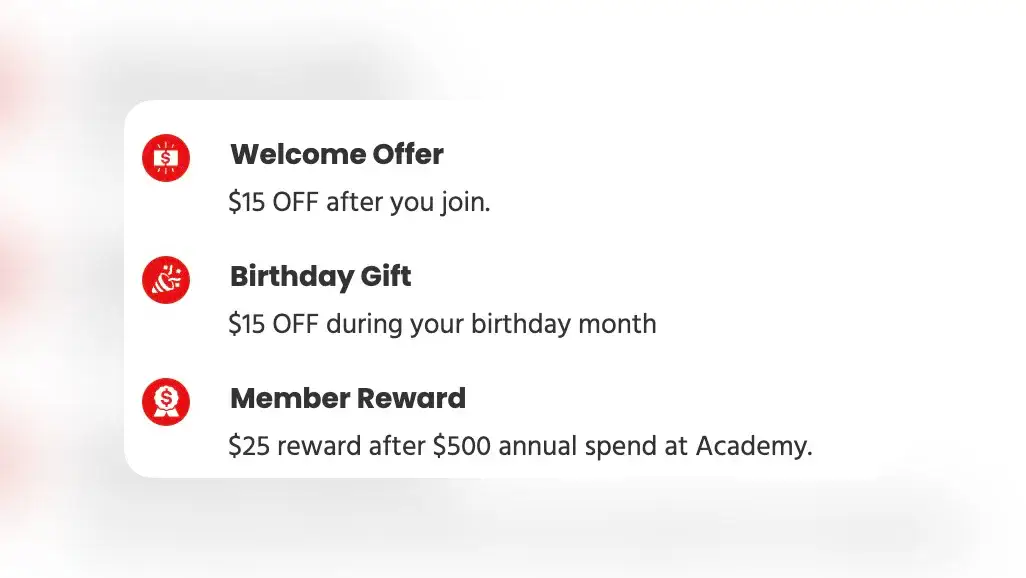Click "$15" in the Birthday Gift description
This screenshot has height=578, width=1026.
point(247,324)
